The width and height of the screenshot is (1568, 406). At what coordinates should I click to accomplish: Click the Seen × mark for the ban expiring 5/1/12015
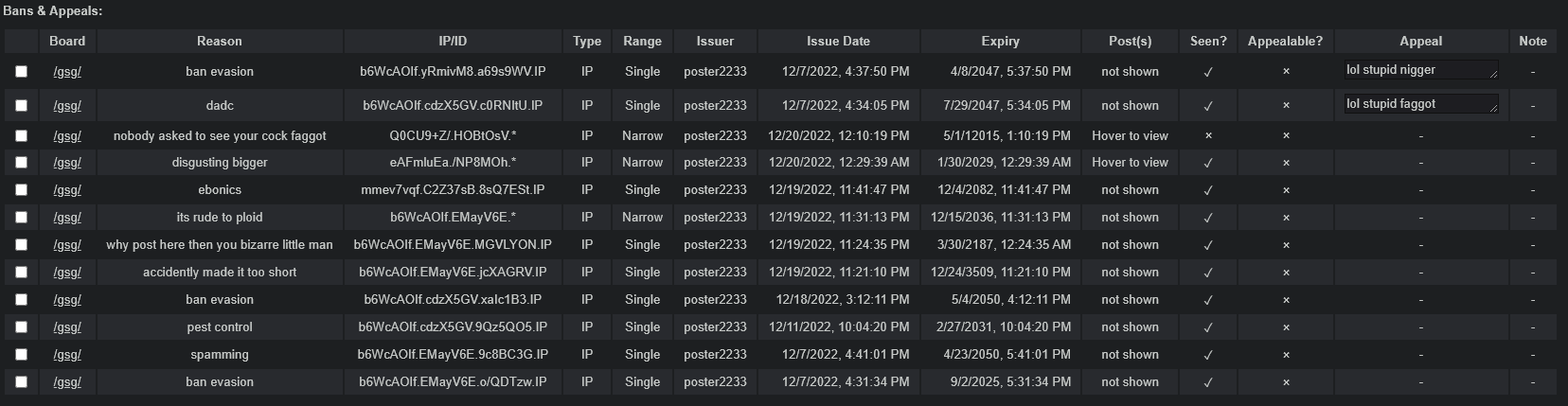(x=1207, y=136)
